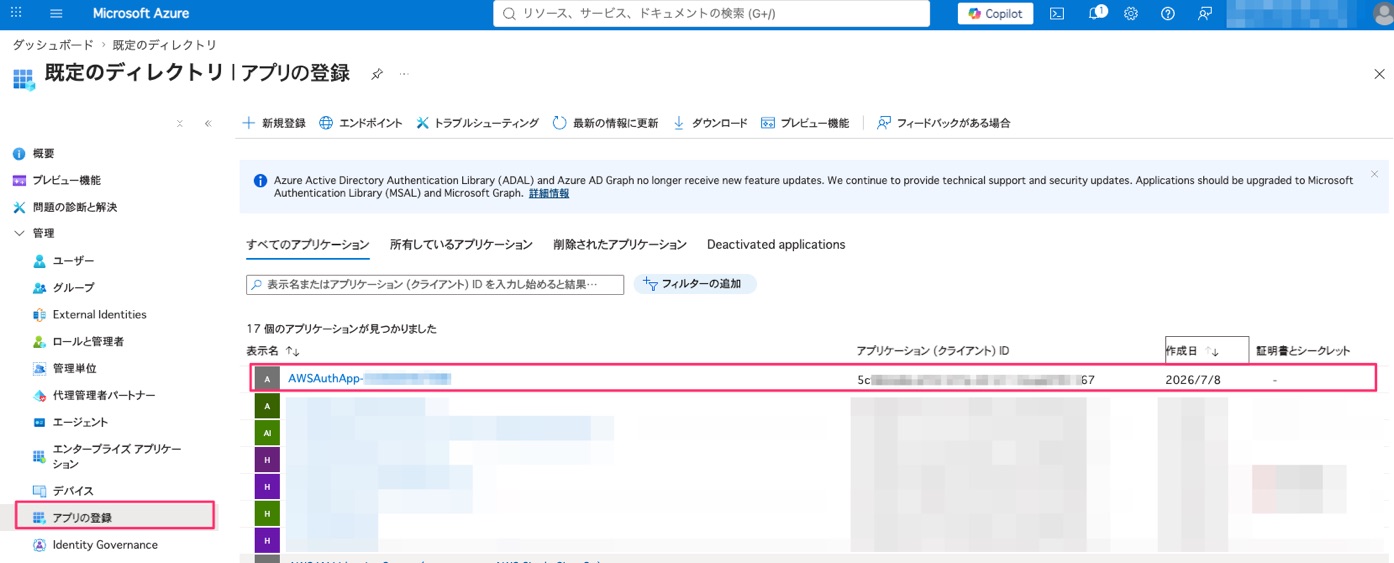The height and width of the screenshot is (563, 1394).
Task: Click the green AI app avatar
Action: point(267,433)
